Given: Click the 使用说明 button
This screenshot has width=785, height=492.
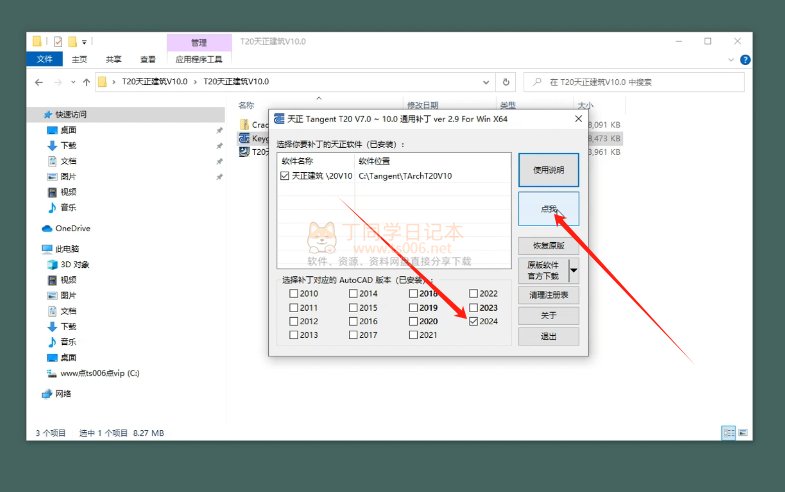Looking at the screenshot, I should (x=549, y=170).
